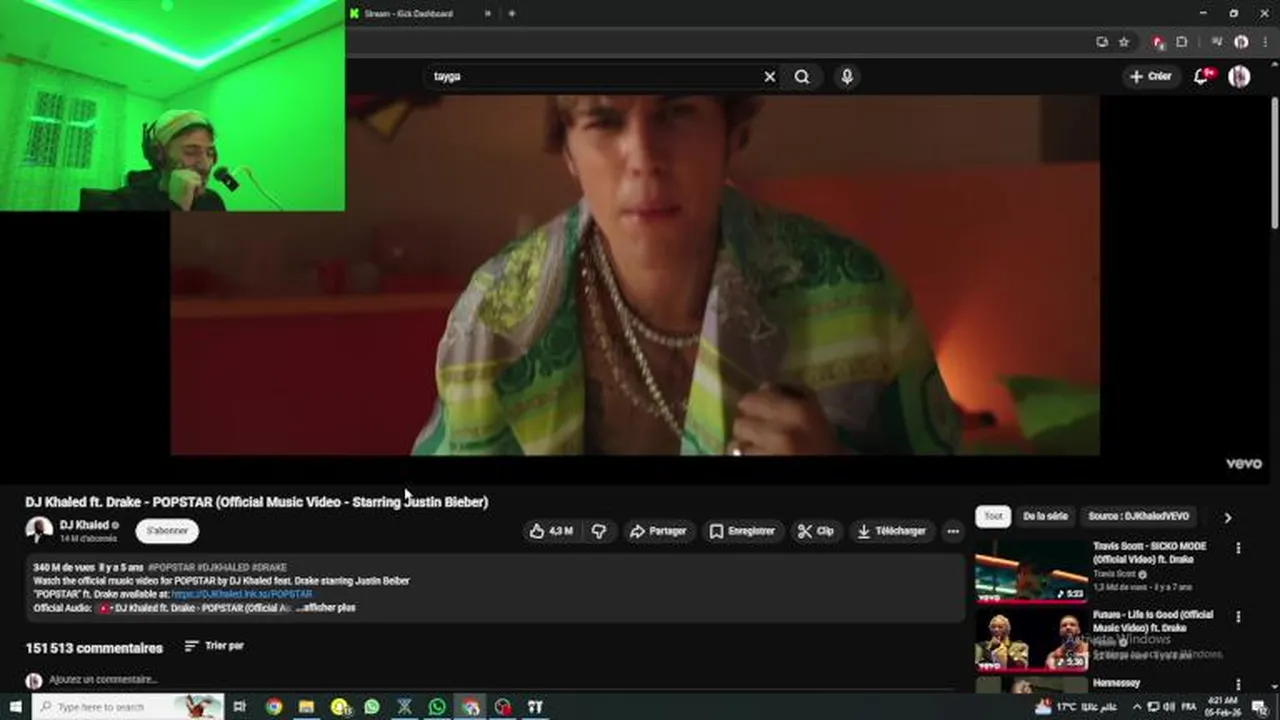
Task: Select the Source : DJKhaledVEVO chip
Action: click(1139, 516)
